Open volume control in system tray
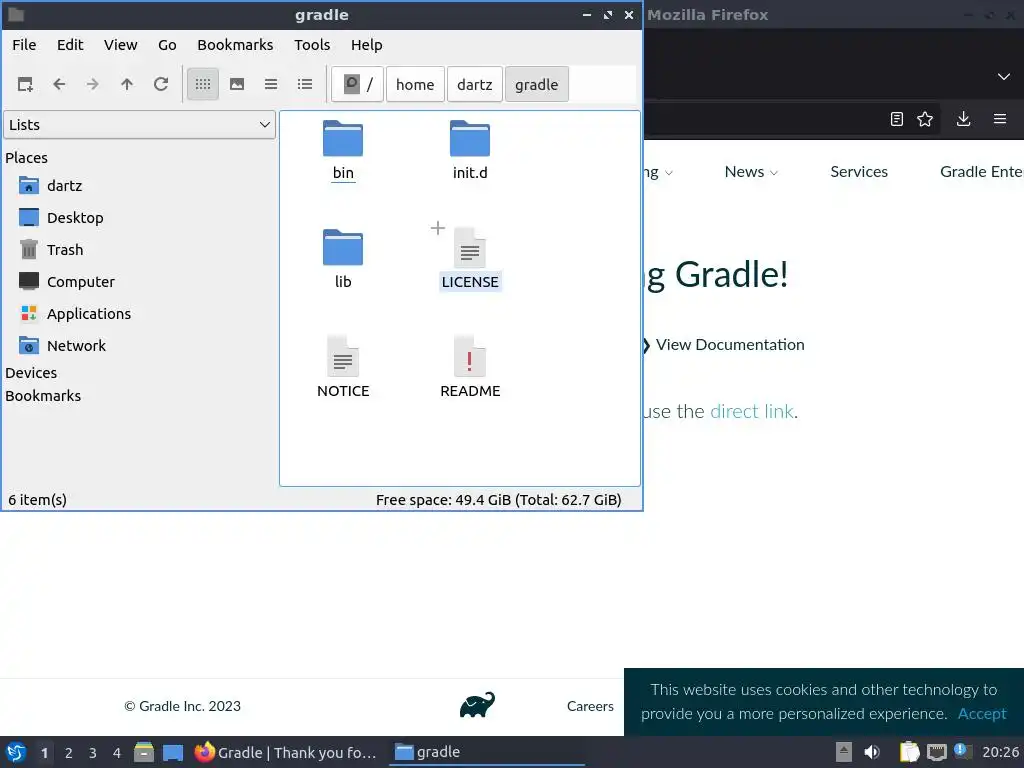This screenshot has height=768, width=1024. point(872,752)
